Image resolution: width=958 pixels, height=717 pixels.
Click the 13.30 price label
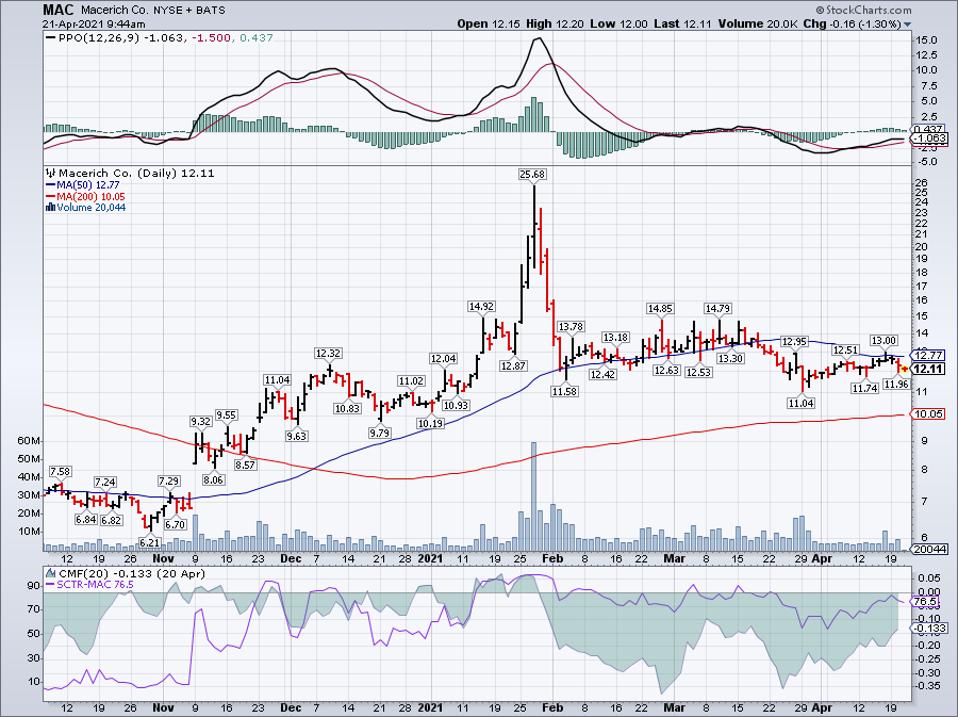(730, 358)
